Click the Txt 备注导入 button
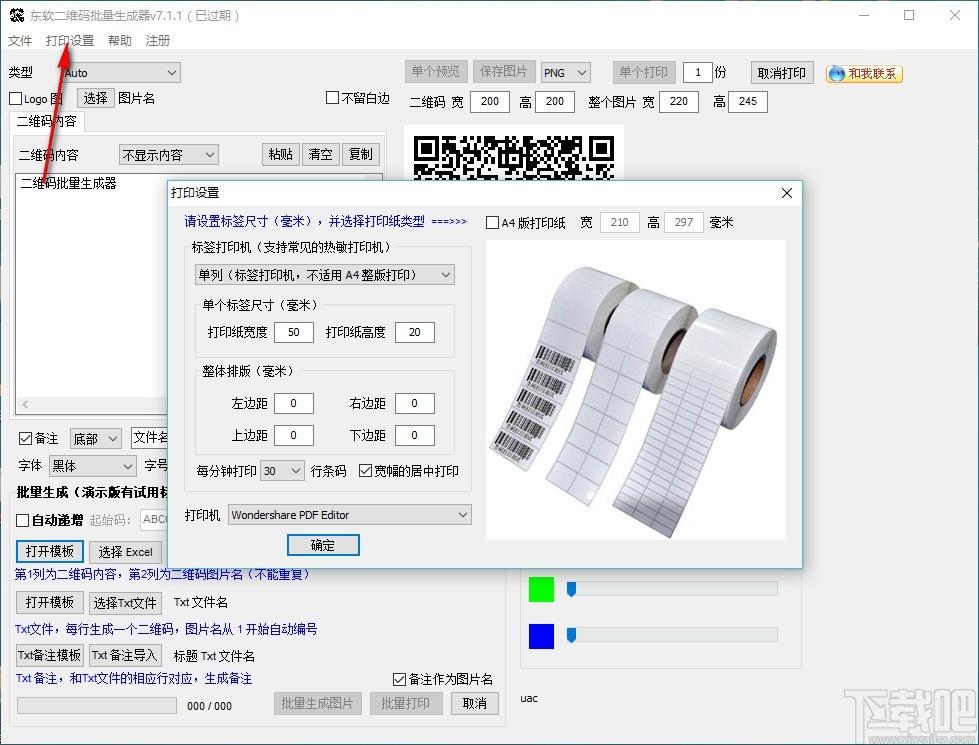Viewport: 979px width, 745px height. click(x=125, y=655)
